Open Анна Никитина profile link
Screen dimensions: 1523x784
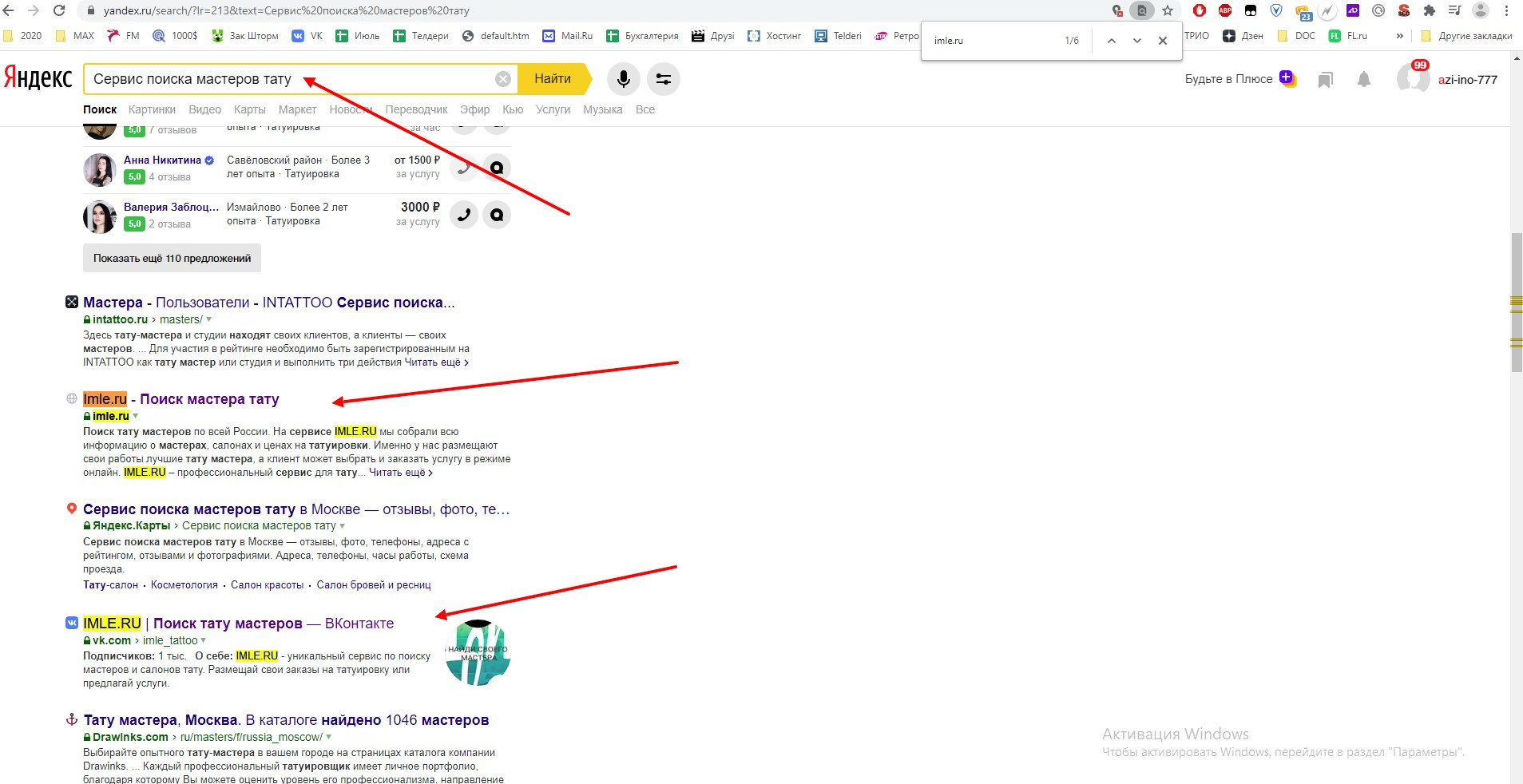pos(162,160)
